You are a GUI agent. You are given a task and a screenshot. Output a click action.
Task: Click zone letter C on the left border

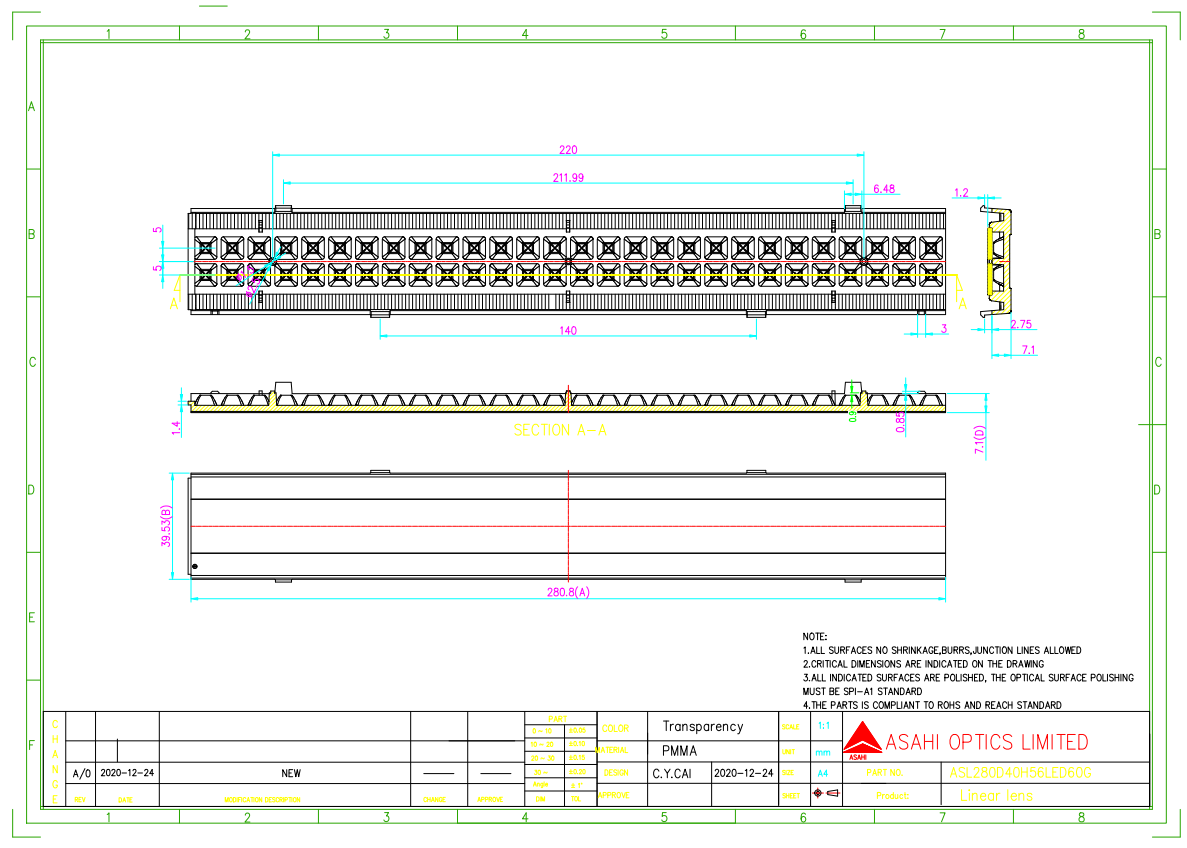coord(33,362)
